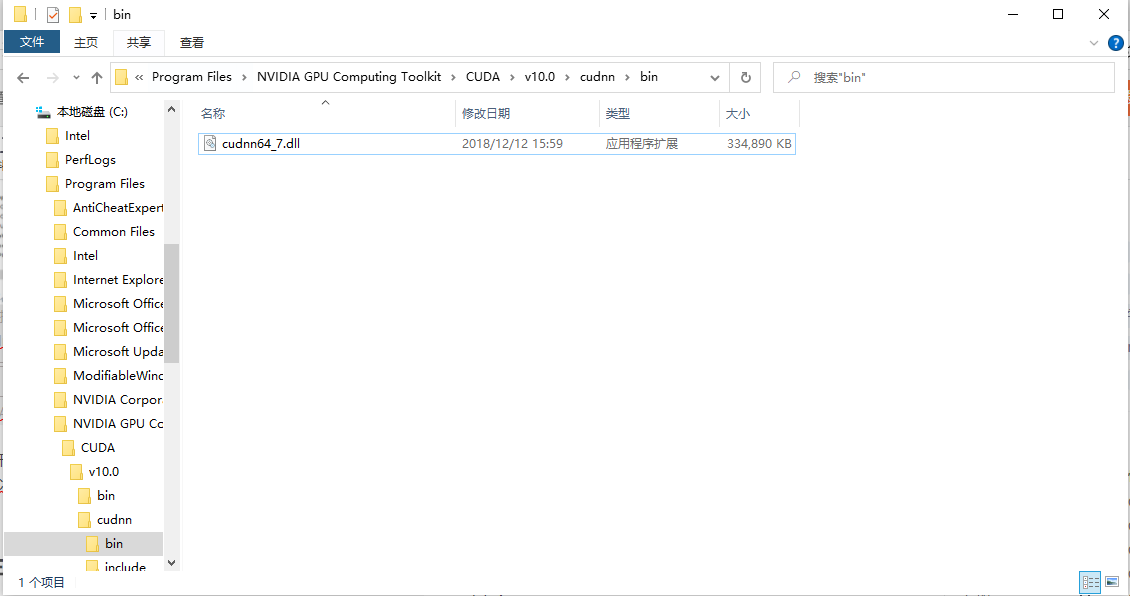Click the cudnn64_7.dll file icon

(x=210, y=143)
